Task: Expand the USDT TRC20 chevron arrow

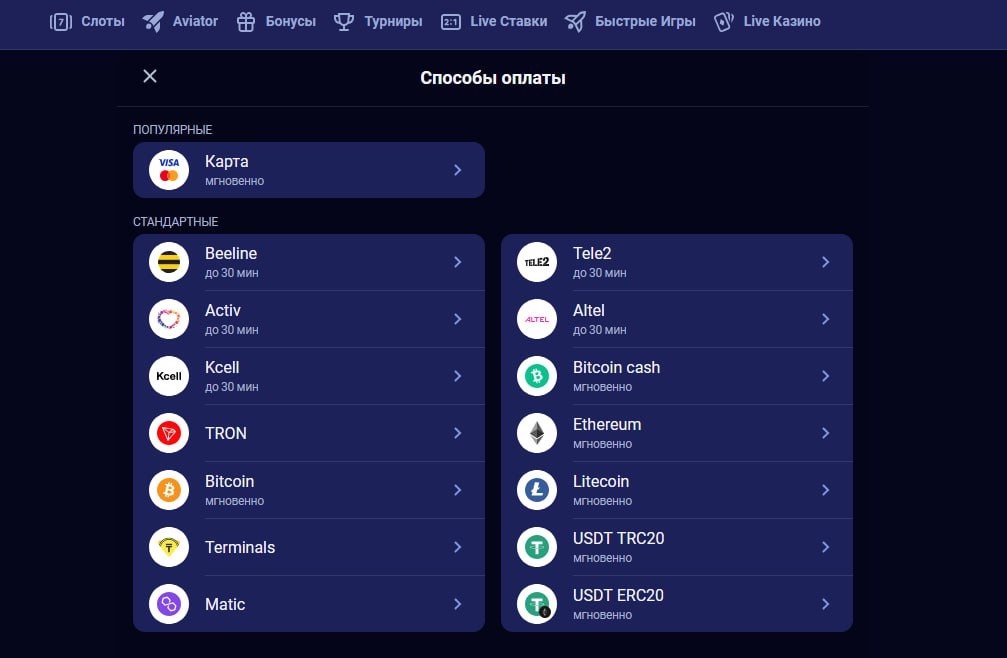Action: pyautogui.click(x=825, y=547)
